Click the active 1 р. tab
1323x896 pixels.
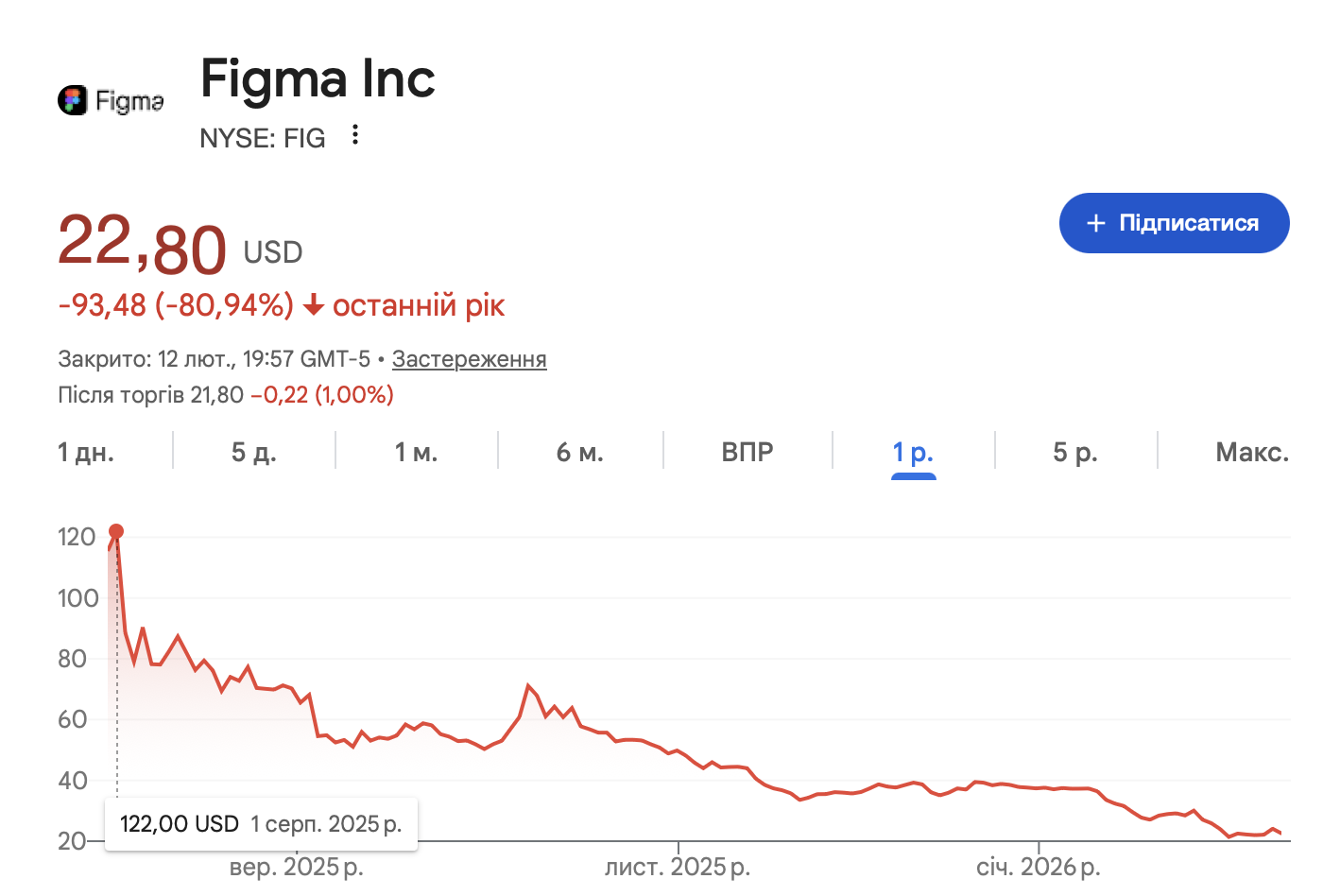tap(913, 453)
